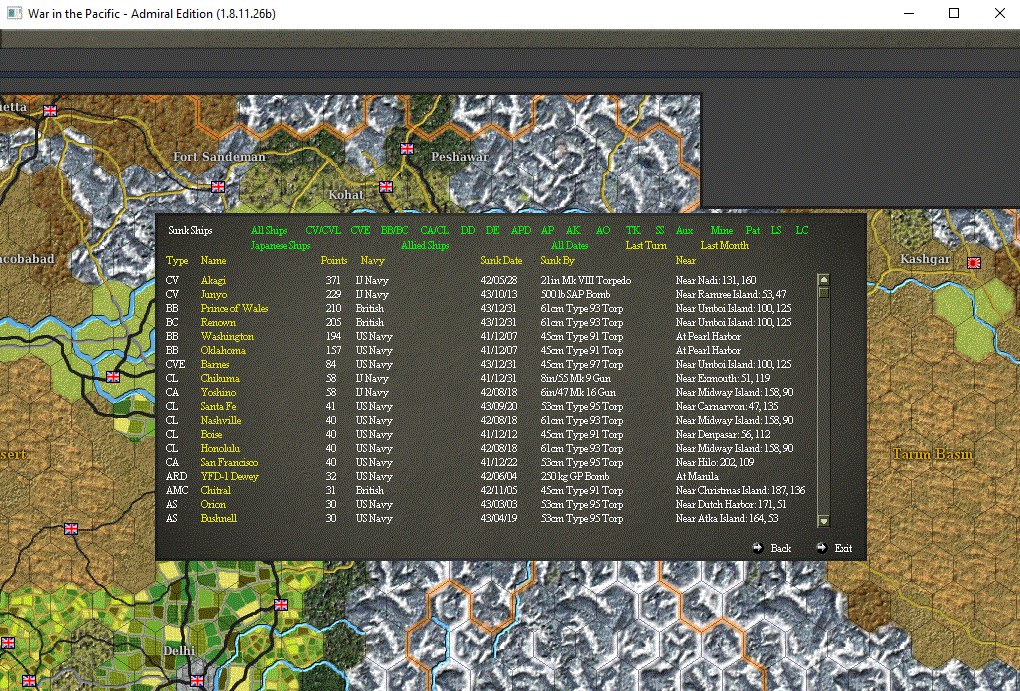Screen dimensions: 1020x691
Task: Open ship YFD-1 Dewey in the list
Action: pos(230,476)
